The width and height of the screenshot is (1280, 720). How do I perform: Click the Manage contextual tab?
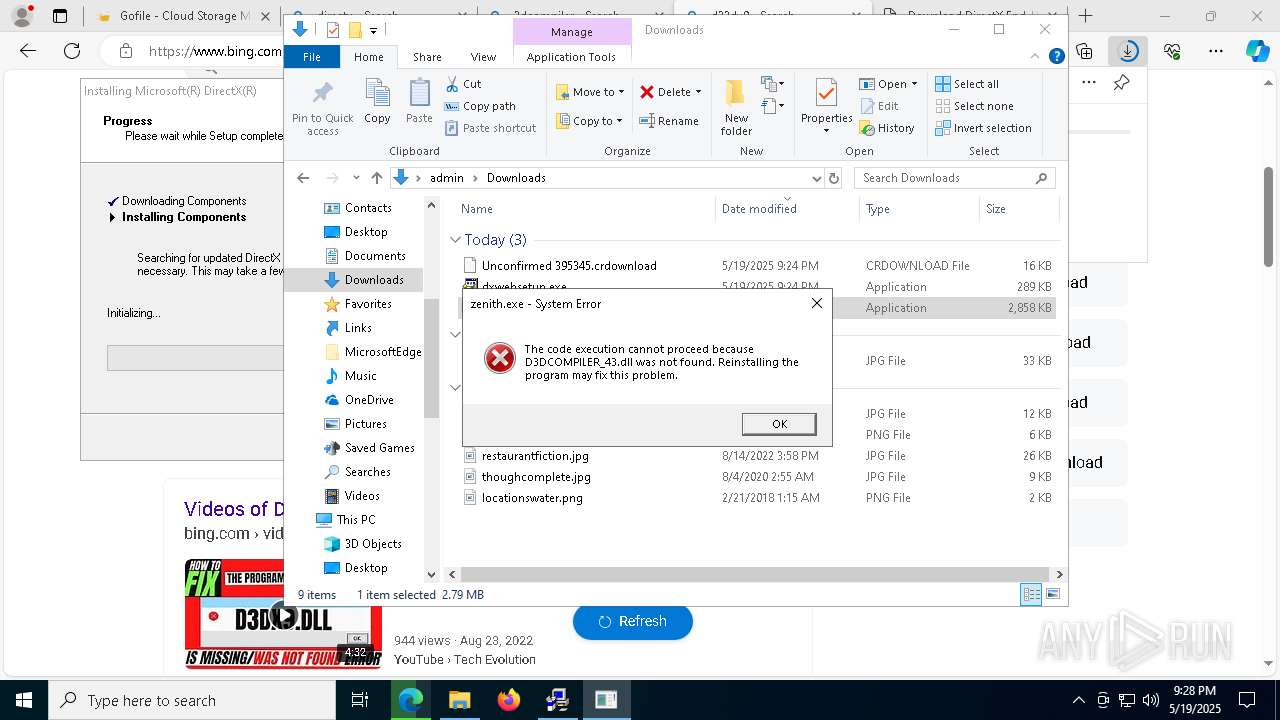[x=572, y=32]
